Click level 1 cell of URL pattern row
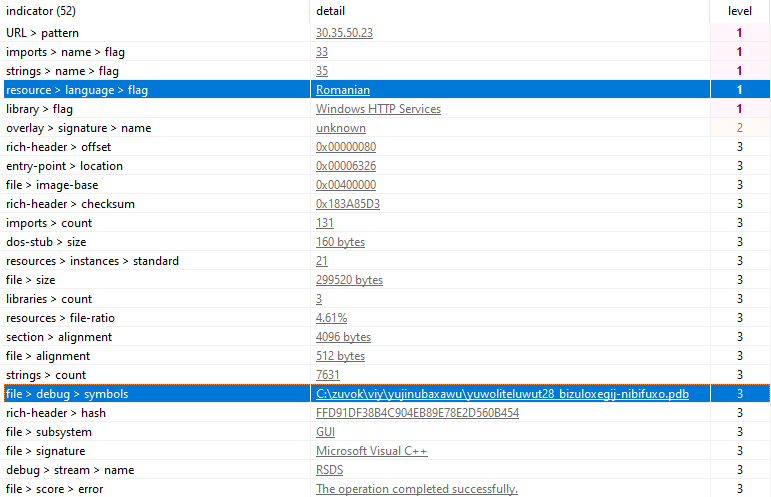The image size is (771, 497). click(x=740, y=33)
